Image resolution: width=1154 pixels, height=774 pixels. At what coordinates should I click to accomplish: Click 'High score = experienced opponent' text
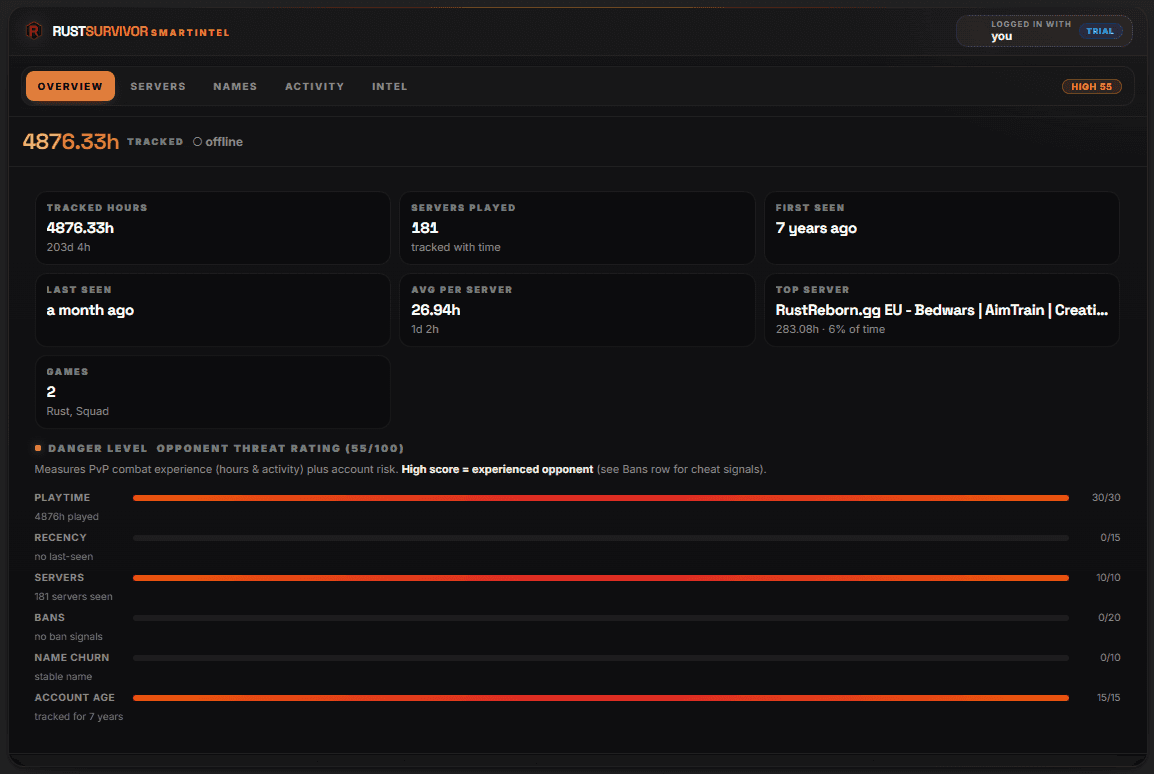point(497,469)
